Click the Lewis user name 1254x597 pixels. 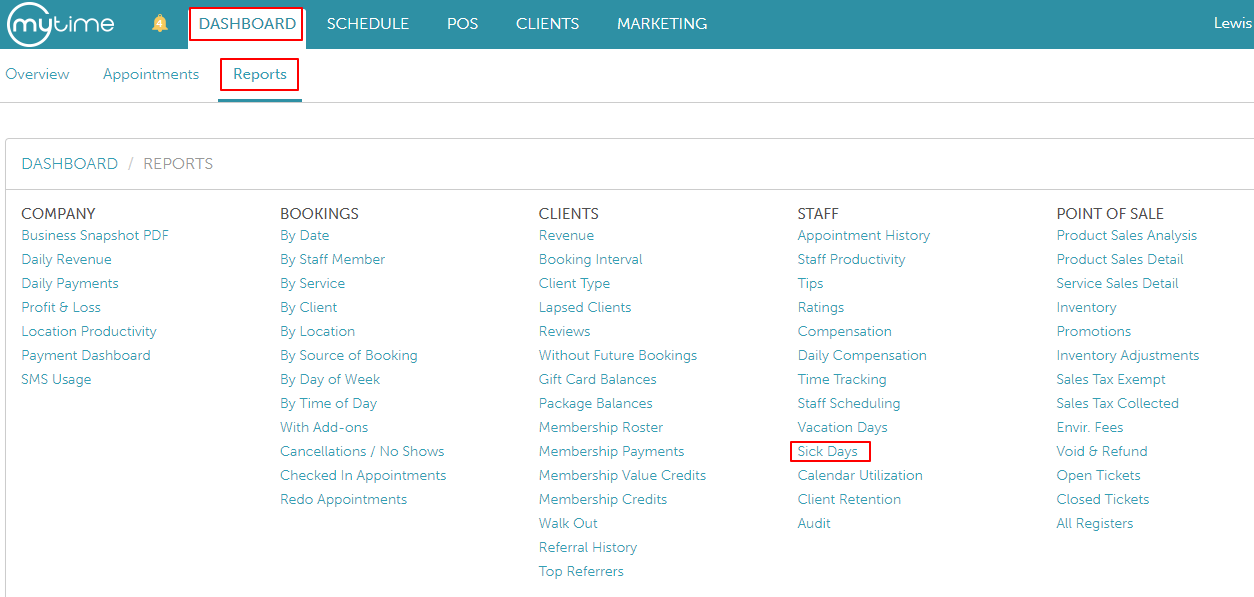coord(1233,23)
